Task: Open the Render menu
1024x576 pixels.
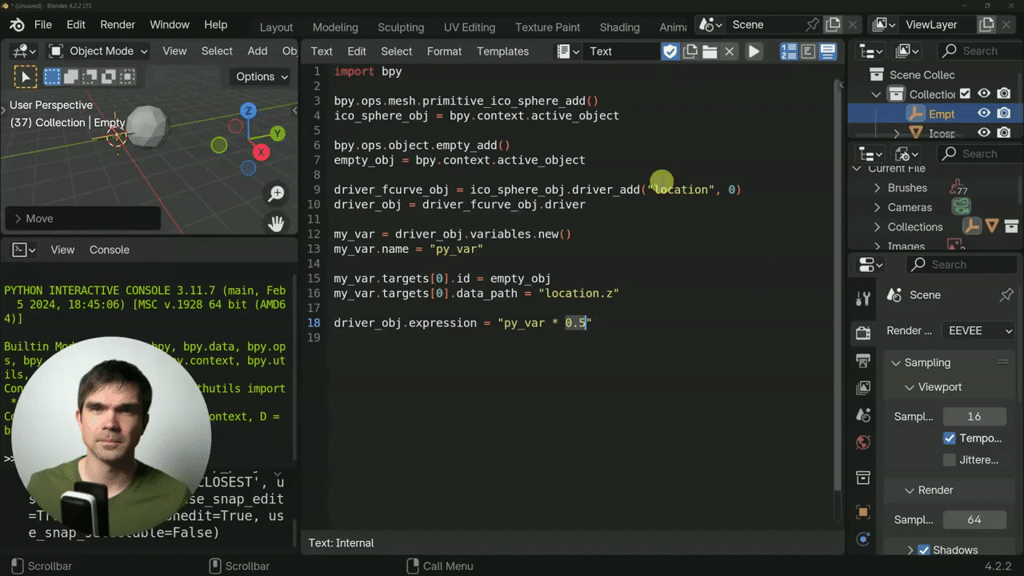Action: [118, 25]
